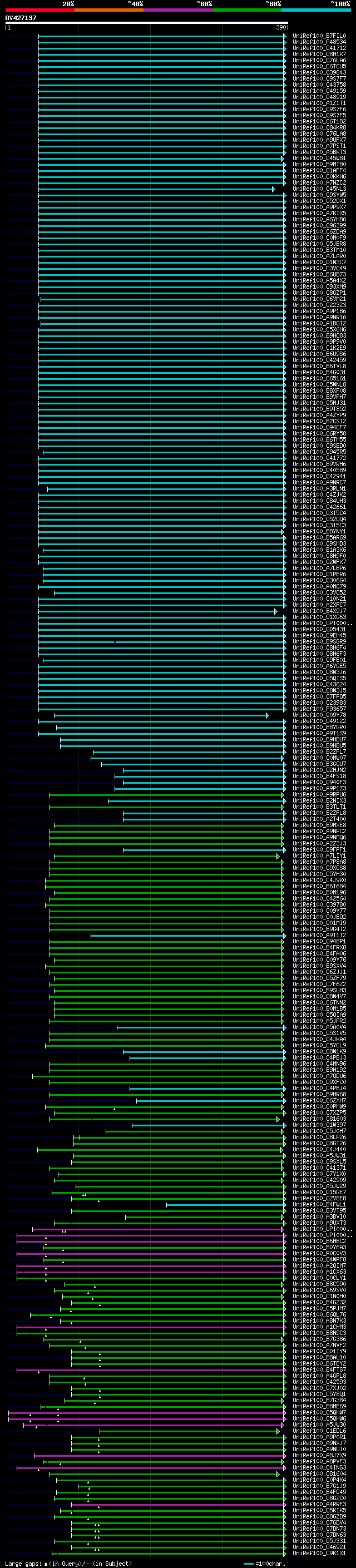
Task: Click UniRef100_O49122 label
Action: [x=319, y=721]
